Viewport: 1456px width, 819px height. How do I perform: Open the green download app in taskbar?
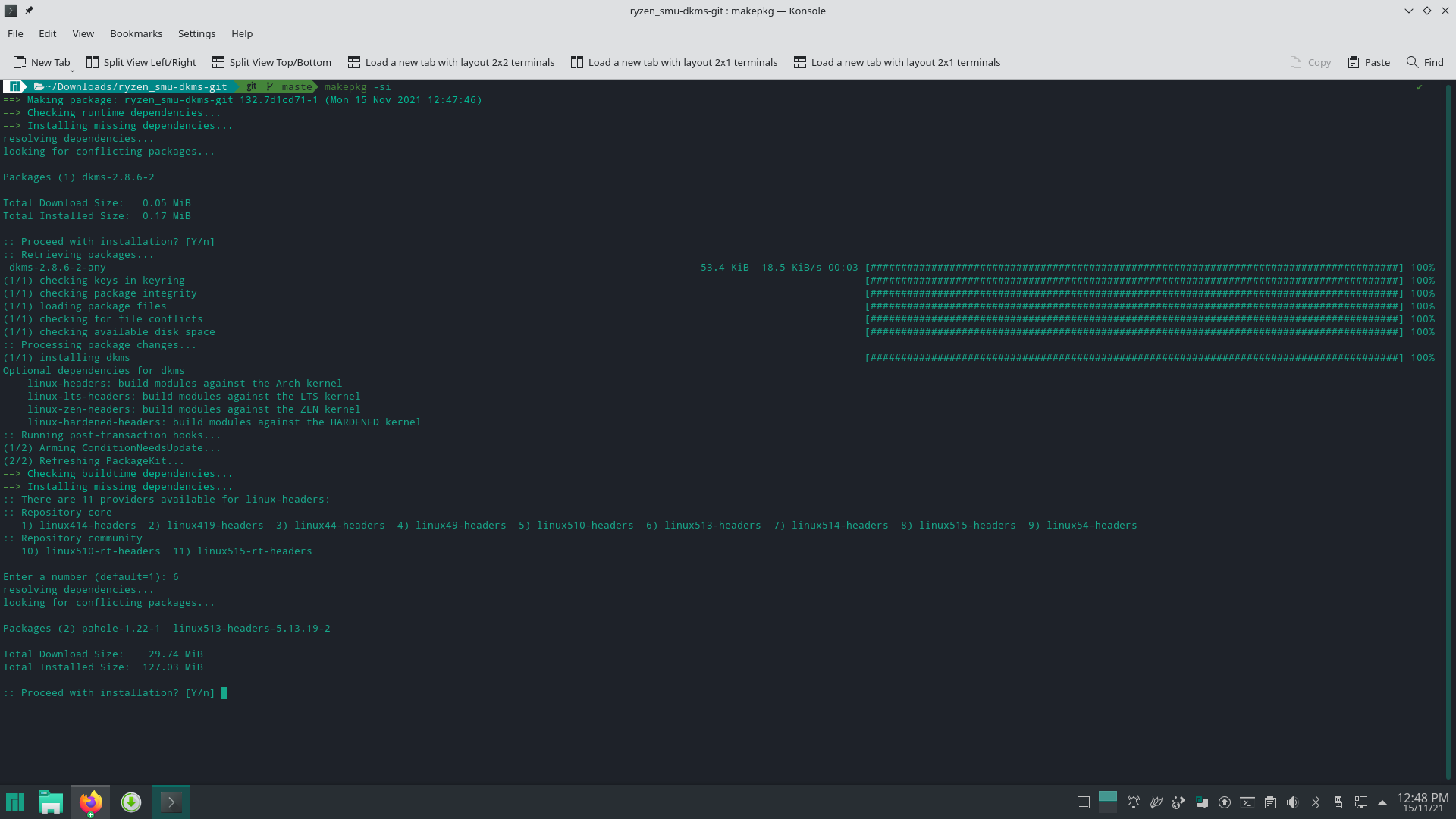click(131, 802)
